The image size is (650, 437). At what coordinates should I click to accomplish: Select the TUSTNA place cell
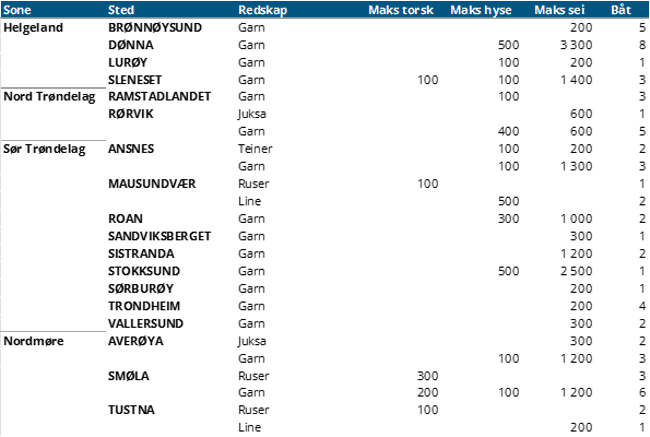coord(131,410)
